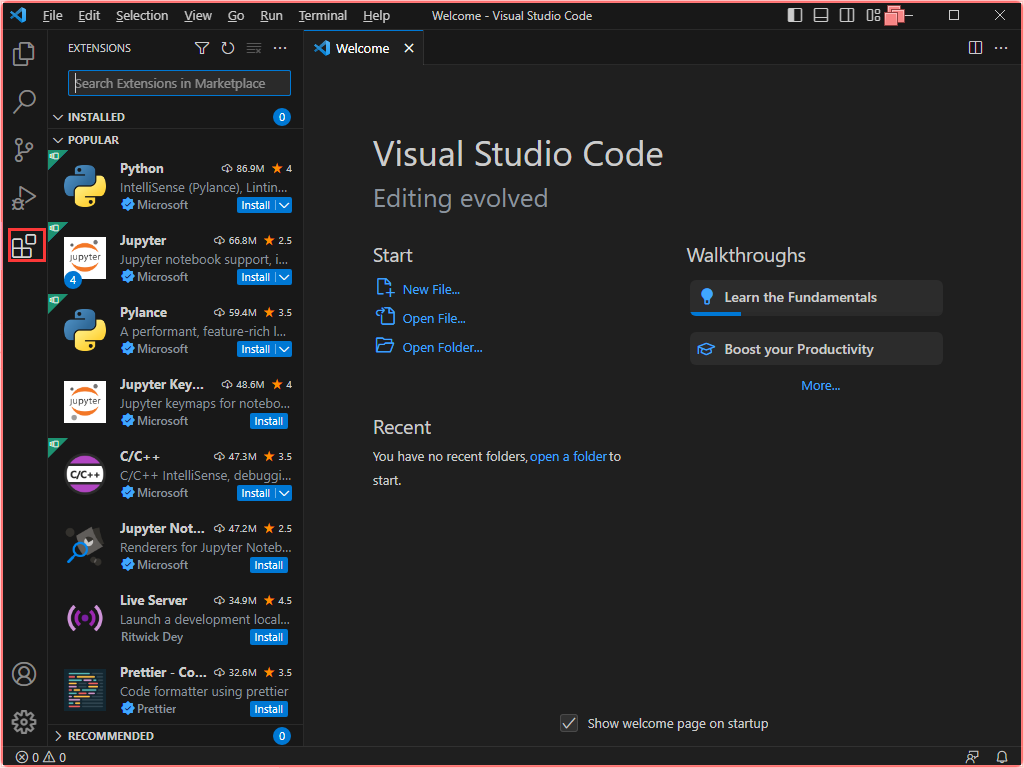Open the Run menu
Image resolution: width=1024 pixels, height=768 pixels.
coord(271,15)
